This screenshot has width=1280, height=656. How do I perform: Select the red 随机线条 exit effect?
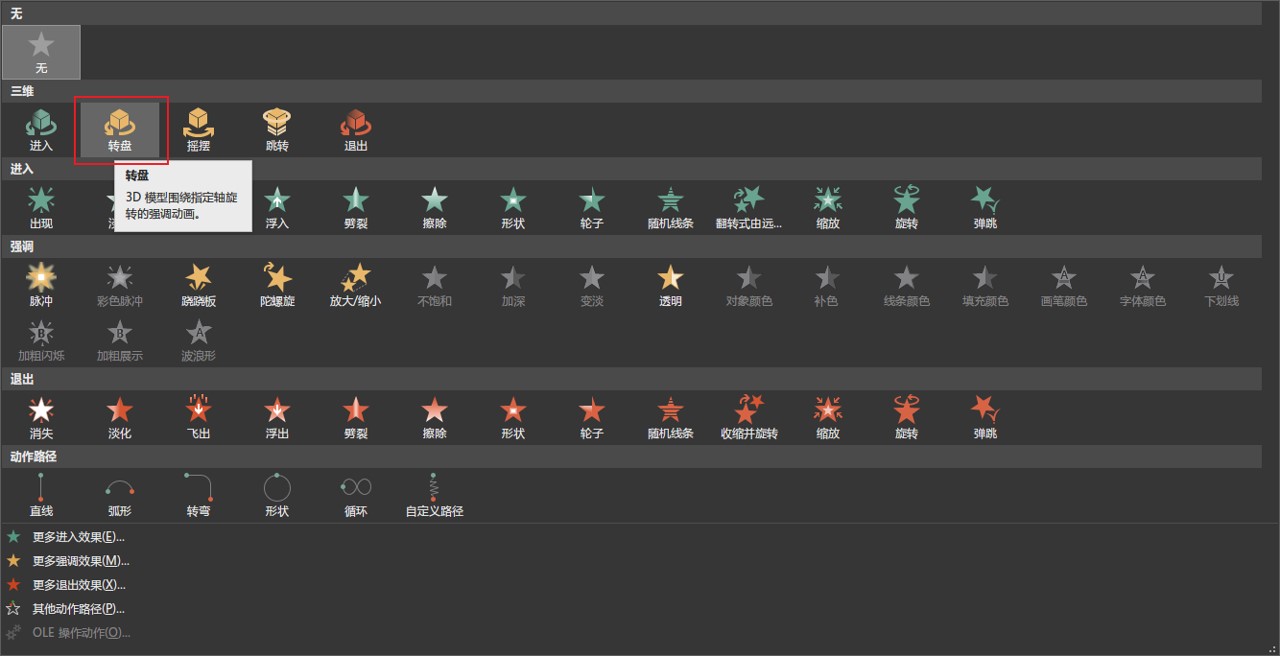coord(670,417)
